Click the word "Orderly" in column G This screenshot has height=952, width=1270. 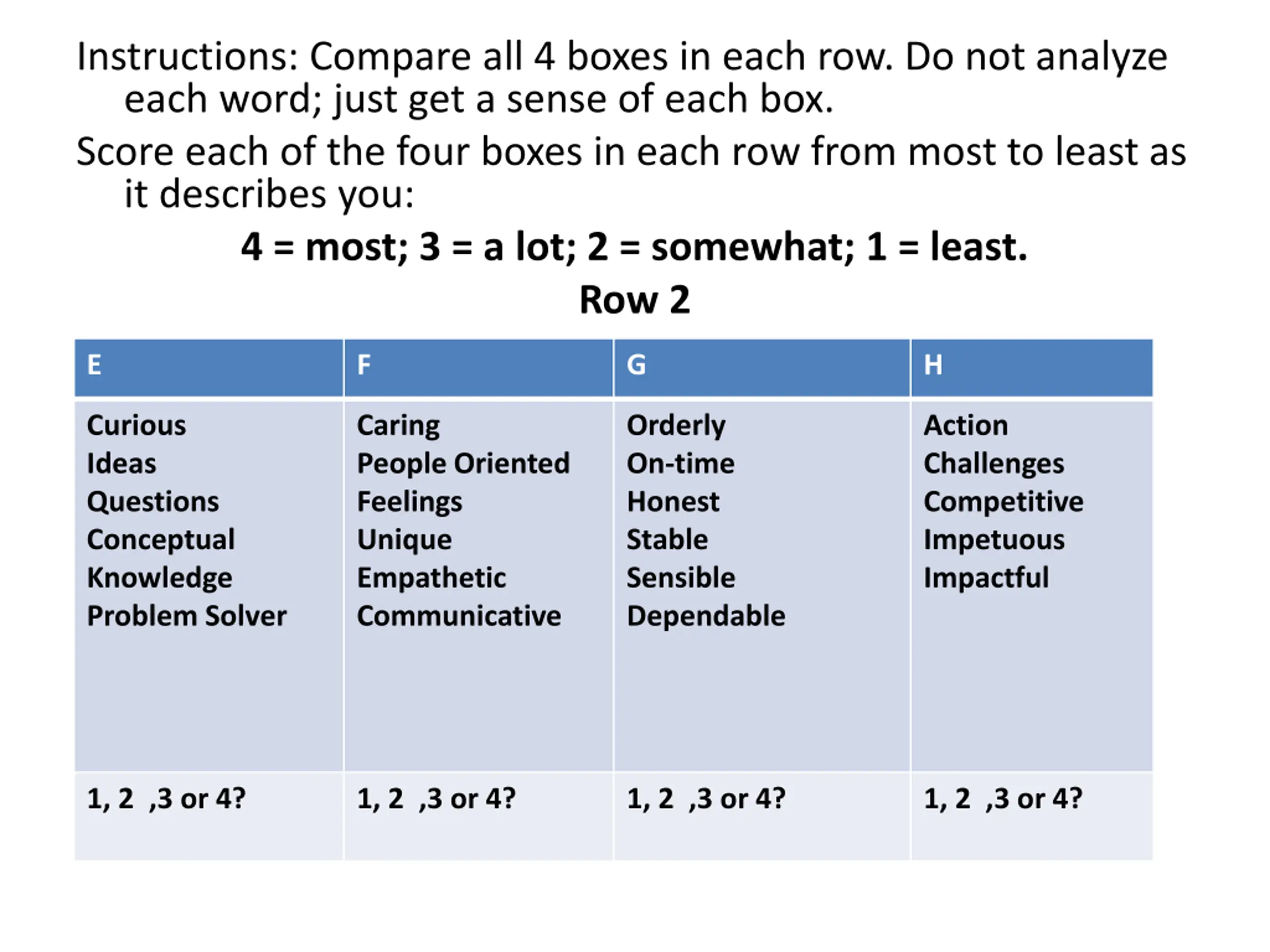point(676,426)
